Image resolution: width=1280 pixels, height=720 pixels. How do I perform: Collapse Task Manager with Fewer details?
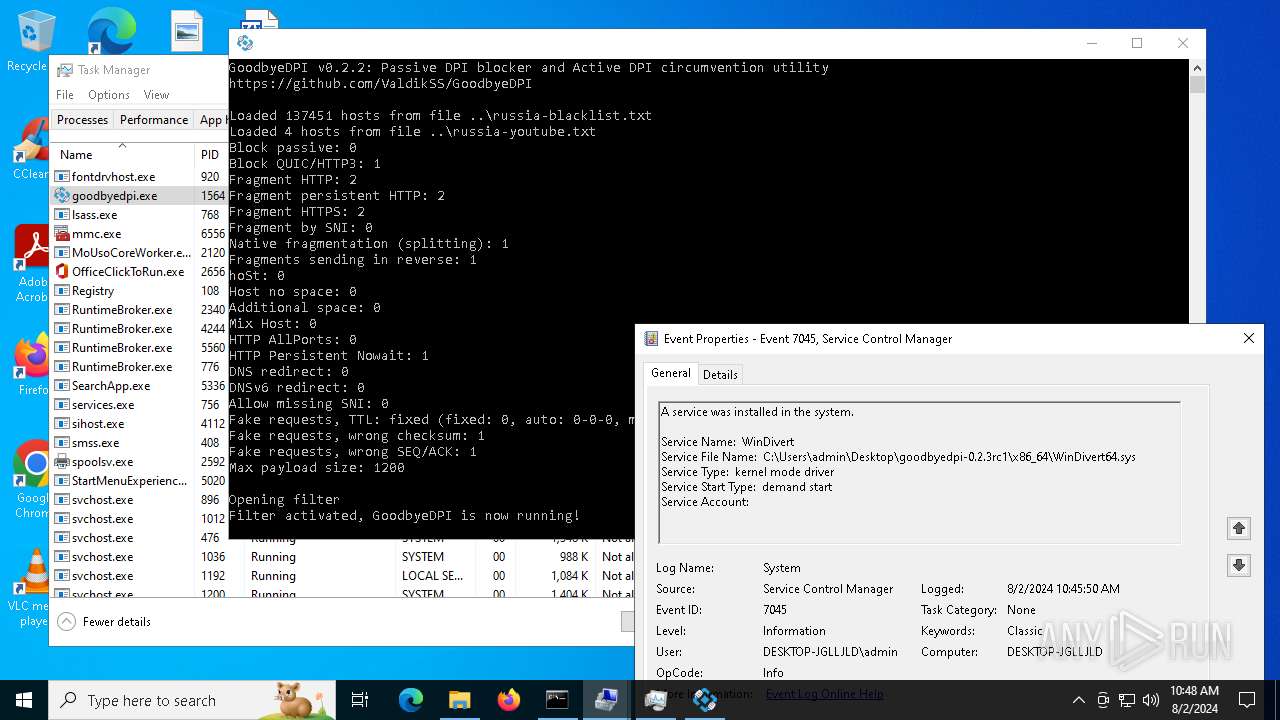(x=104, y=621)
